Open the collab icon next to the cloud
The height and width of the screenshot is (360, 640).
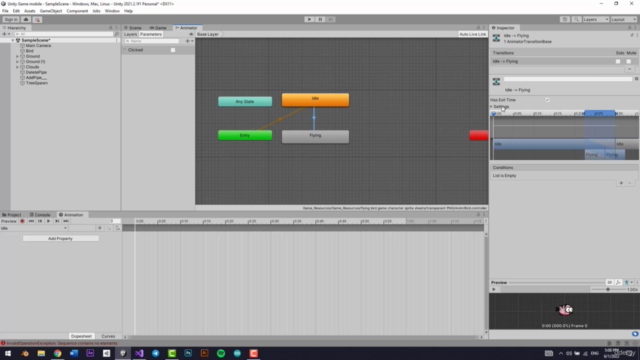[37, 19]
